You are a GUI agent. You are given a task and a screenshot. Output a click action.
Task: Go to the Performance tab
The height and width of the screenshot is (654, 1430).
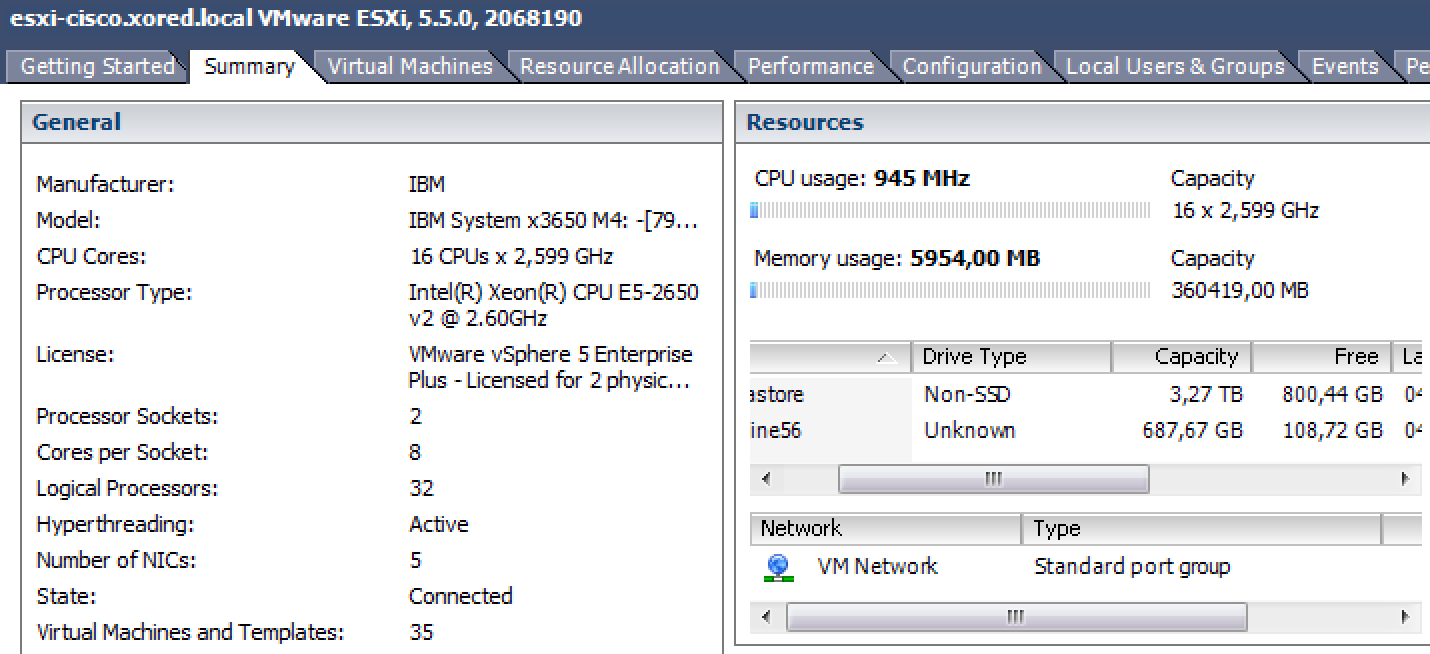pyautogui.click(x=810, y=67)
